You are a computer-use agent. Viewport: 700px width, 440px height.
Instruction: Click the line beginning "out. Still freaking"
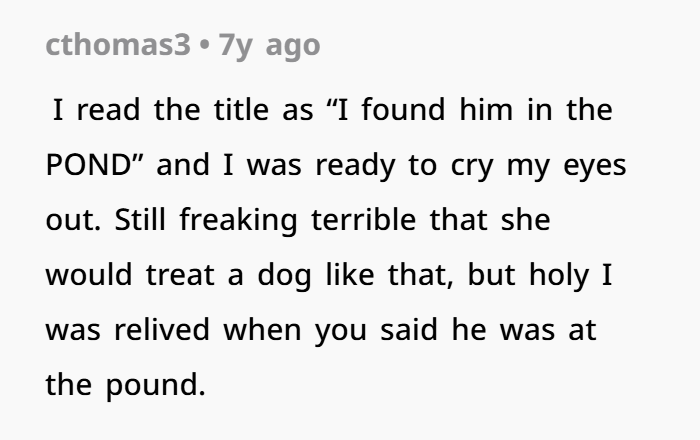click(x=298, y=219)
